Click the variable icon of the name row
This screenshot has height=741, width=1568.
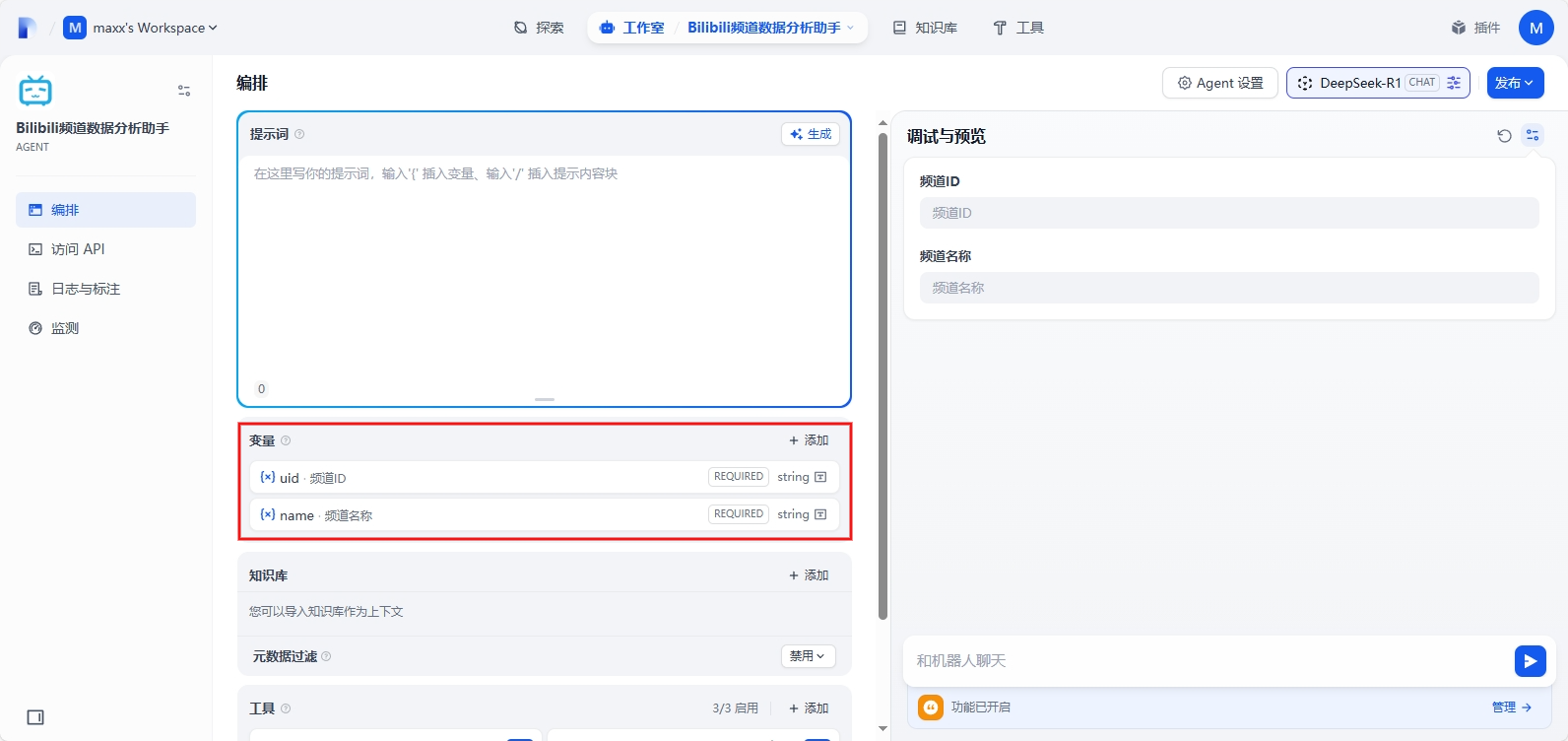268,514
